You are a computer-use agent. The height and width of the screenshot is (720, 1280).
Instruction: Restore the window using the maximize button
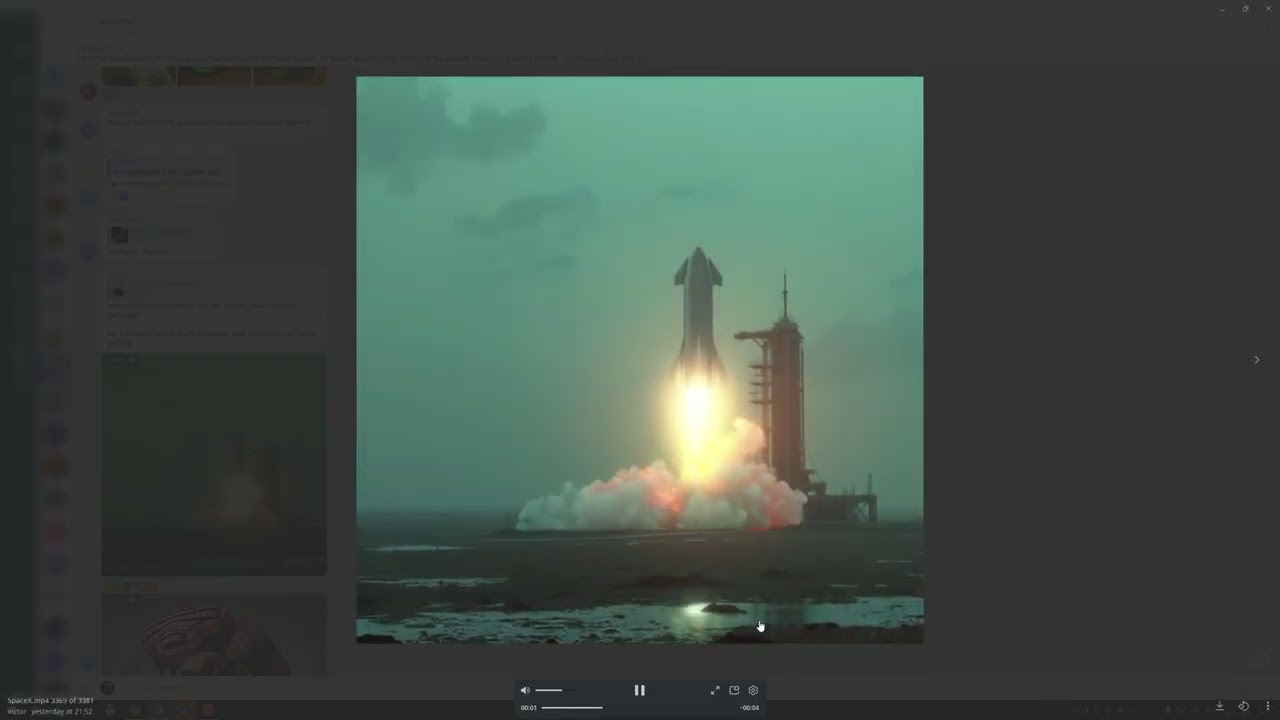tap(1245, 9)
